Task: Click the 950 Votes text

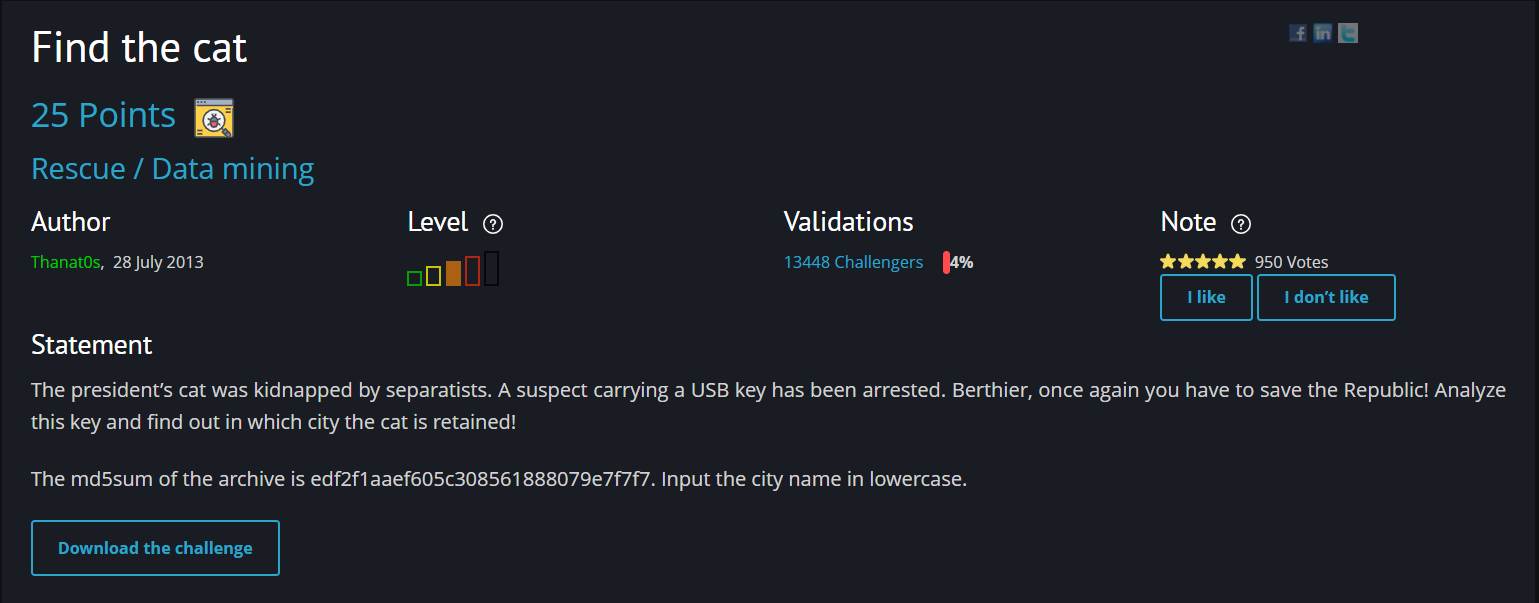Action: point(1291,262)
